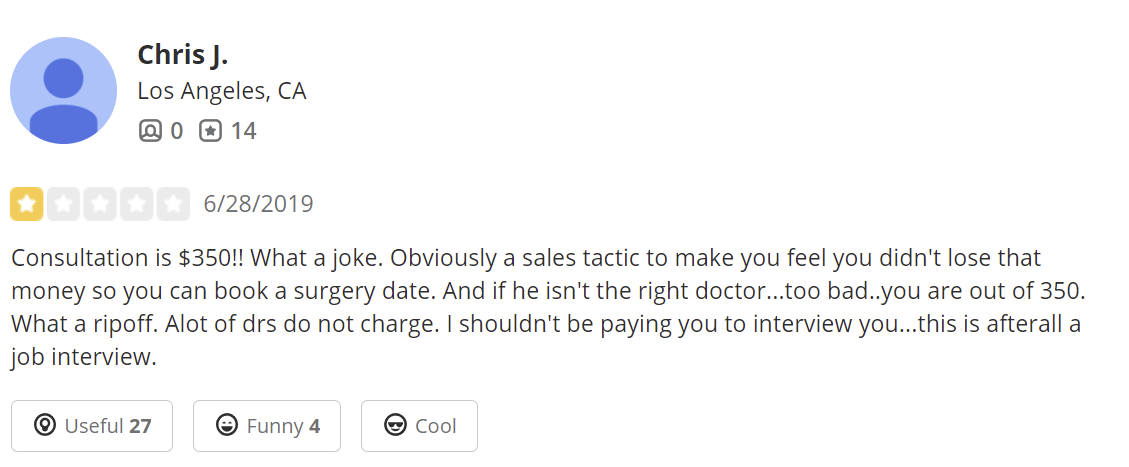The height and width of the screenshot is (467, 1129).
Task: Click the Cool sunglasses face icon
Action: click(x=395, y=426)
